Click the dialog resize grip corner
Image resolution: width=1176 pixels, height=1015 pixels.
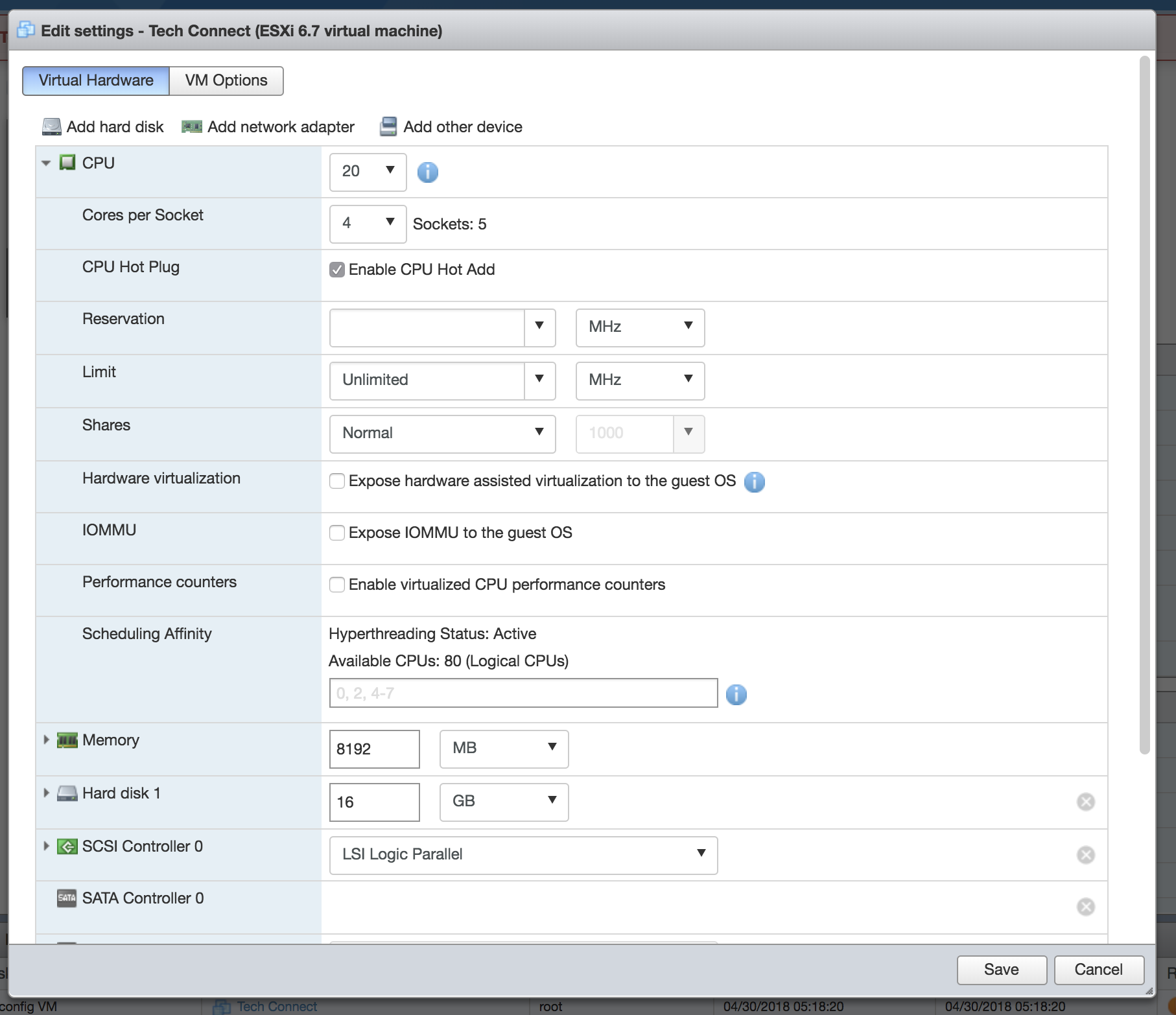click(x=1149, y=990)
